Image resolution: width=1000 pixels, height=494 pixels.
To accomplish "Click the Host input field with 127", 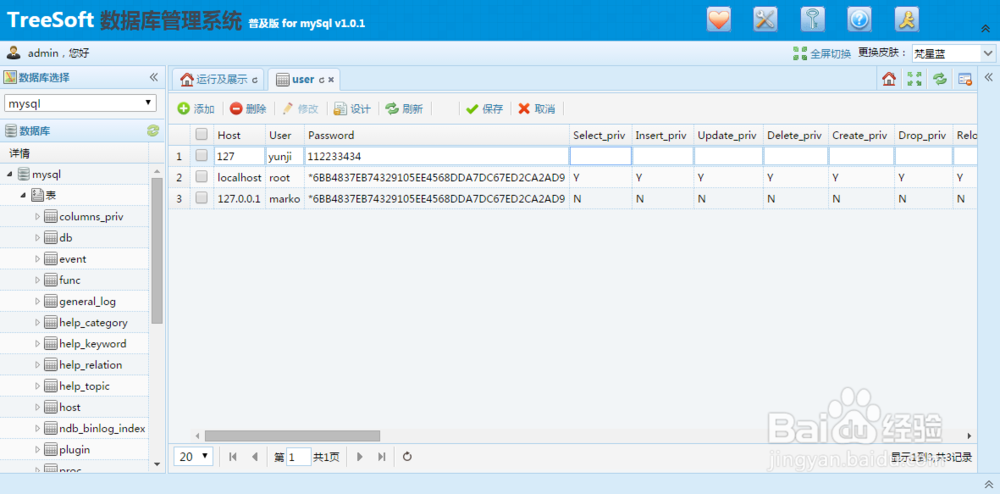I will [x=239, y=156].
